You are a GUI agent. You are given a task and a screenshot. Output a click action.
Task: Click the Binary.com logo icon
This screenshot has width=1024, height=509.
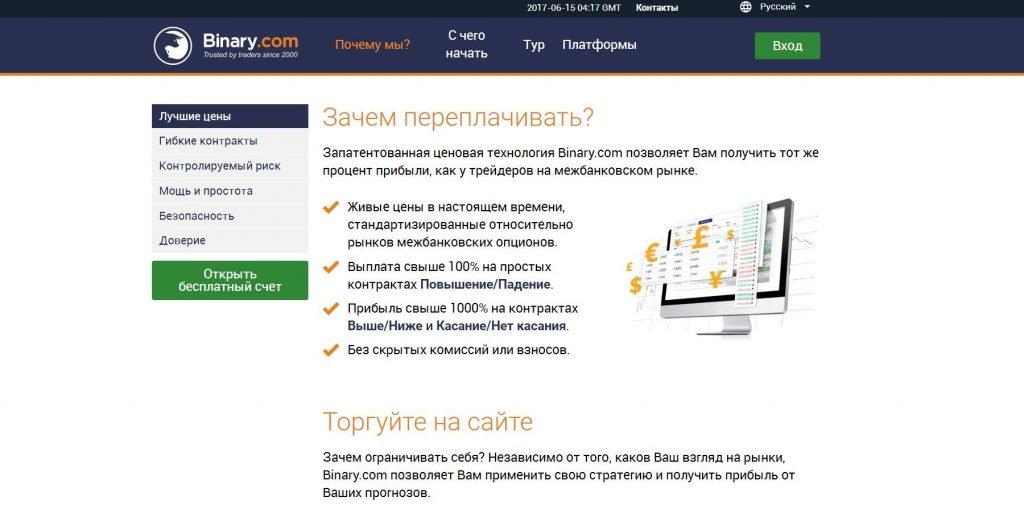(x=172, y=46)
